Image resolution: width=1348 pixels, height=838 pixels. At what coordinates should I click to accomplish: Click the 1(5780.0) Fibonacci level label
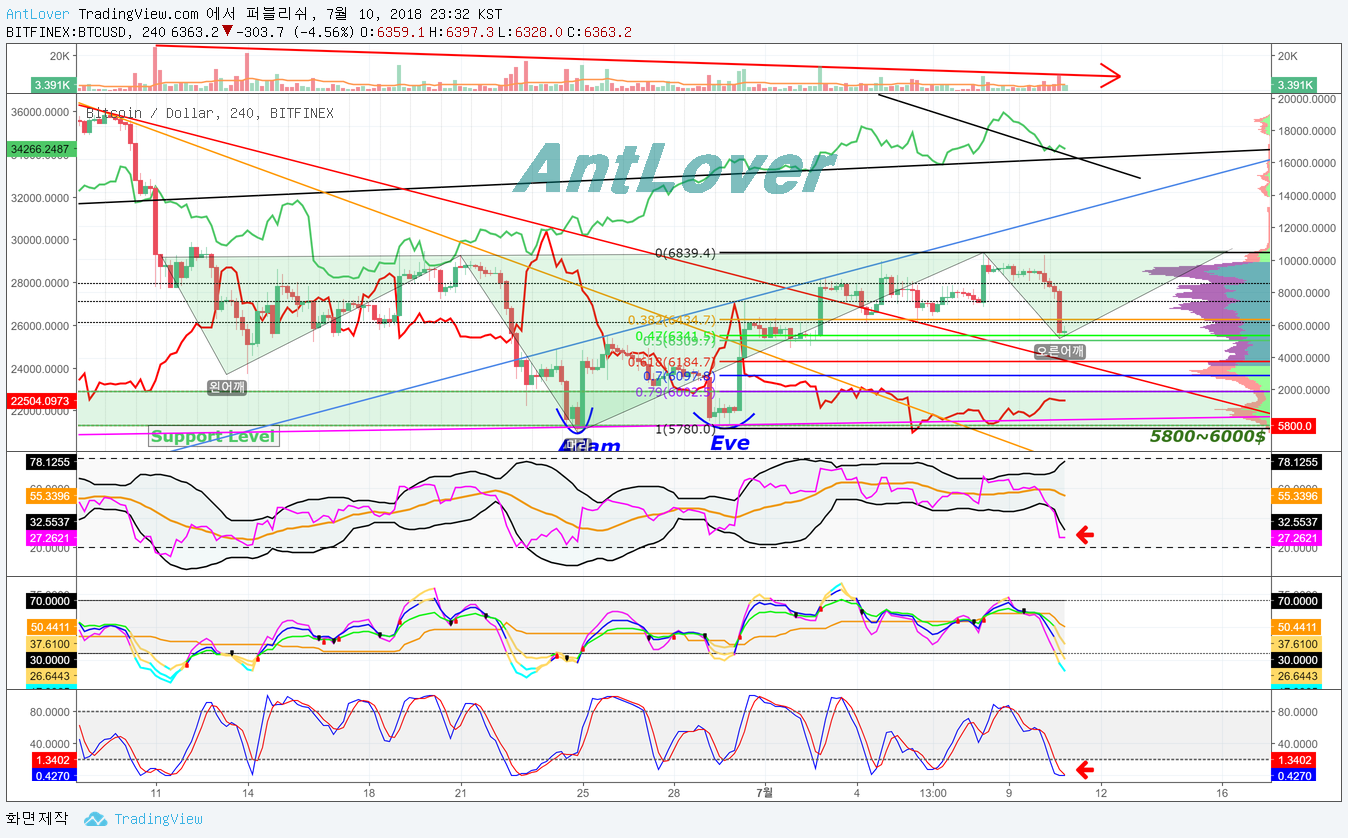click(686, 429)
